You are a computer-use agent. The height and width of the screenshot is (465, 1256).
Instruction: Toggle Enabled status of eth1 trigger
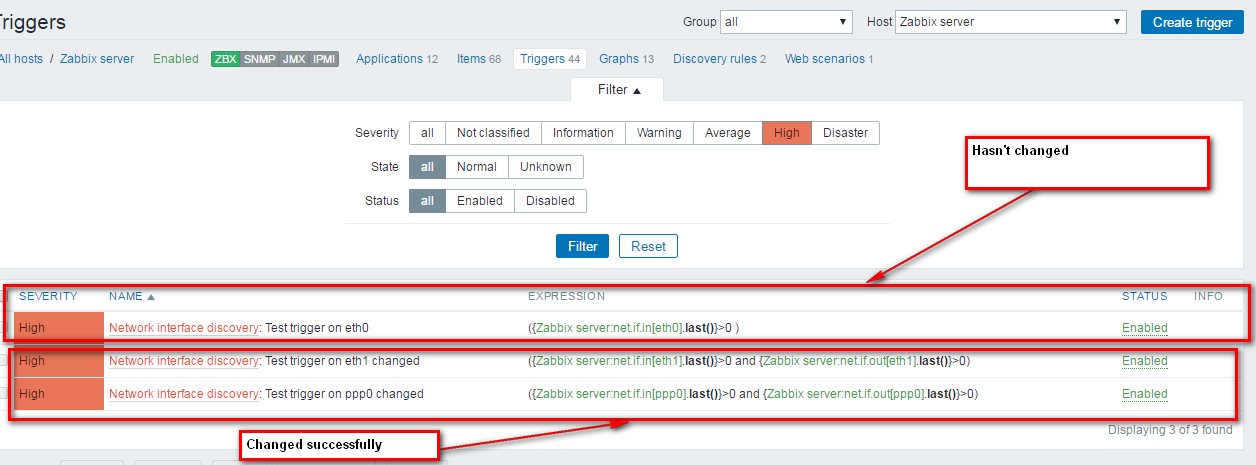coord(1145,361)
